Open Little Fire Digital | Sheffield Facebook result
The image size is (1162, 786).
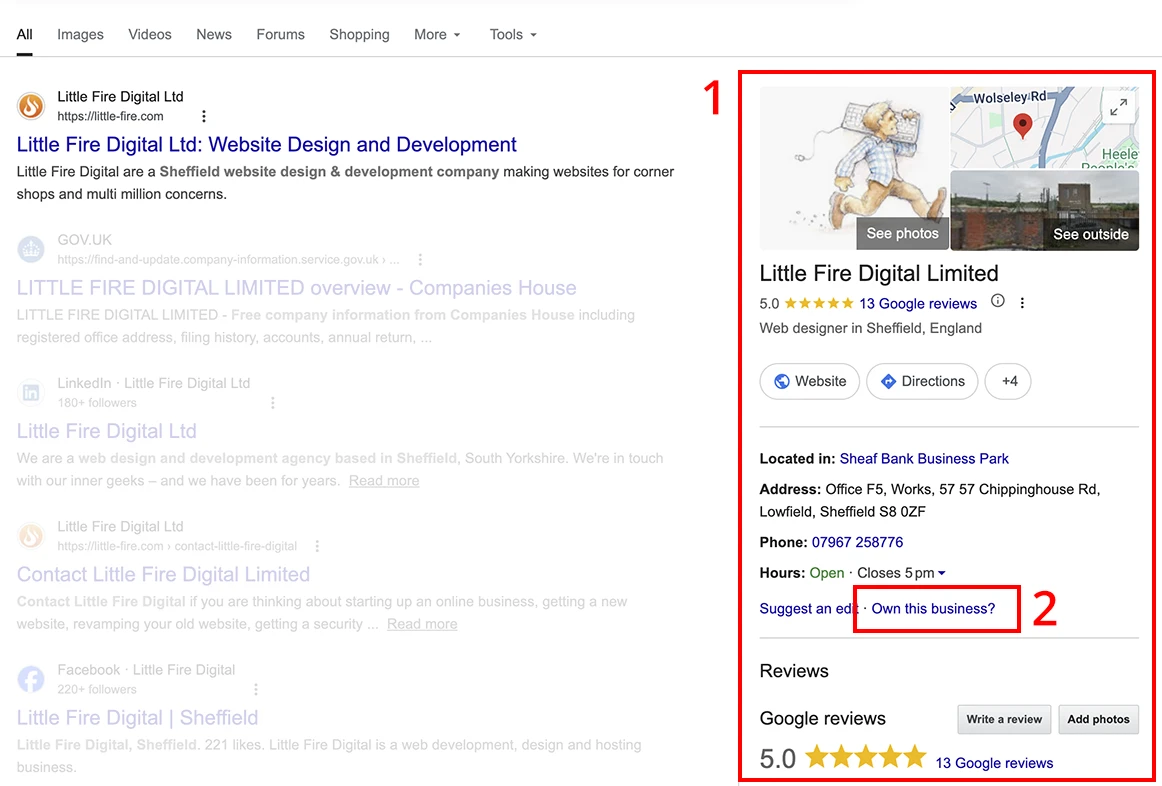[137, 718]
